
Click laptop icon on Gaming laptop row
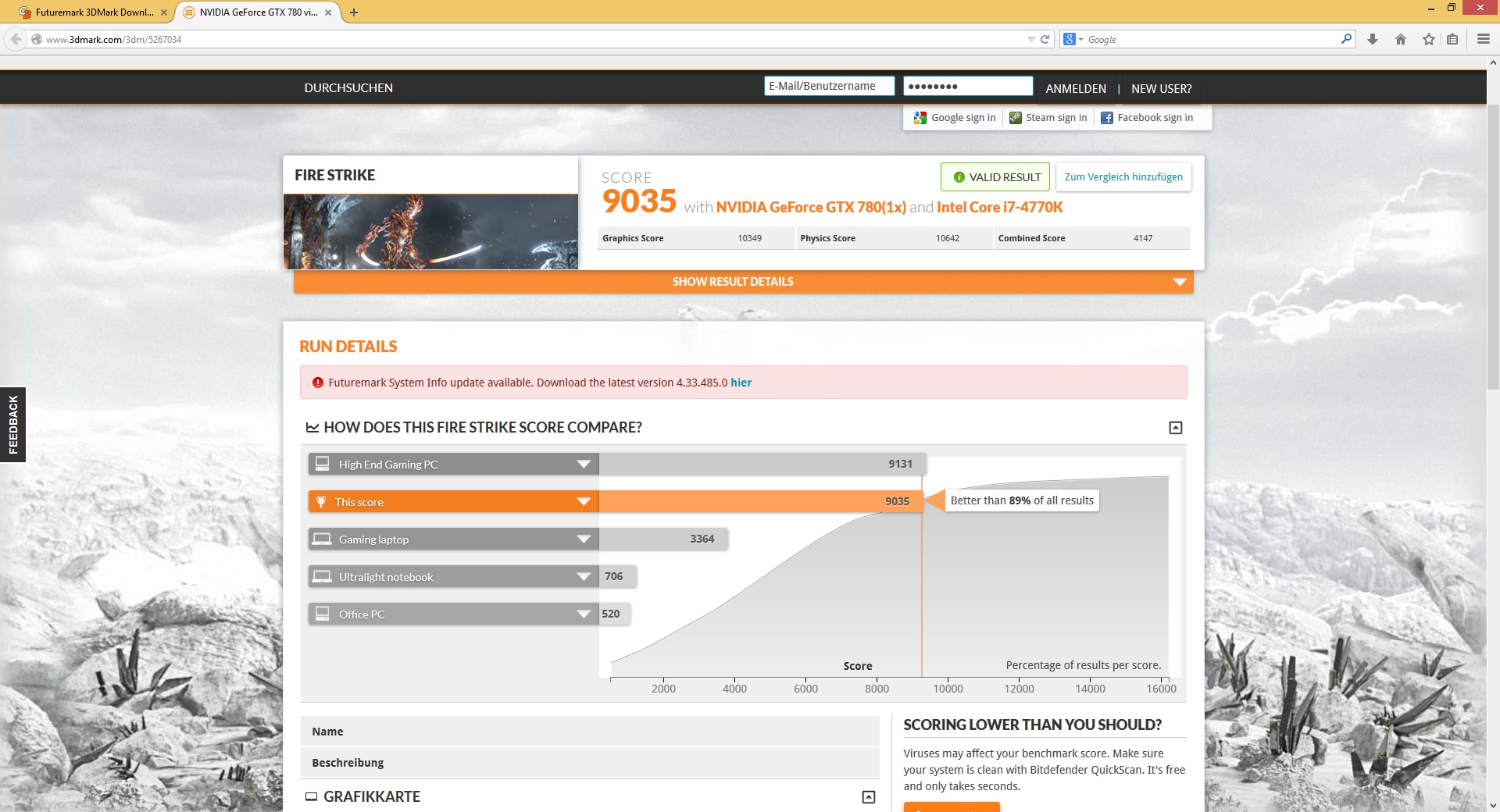point(322,539)
